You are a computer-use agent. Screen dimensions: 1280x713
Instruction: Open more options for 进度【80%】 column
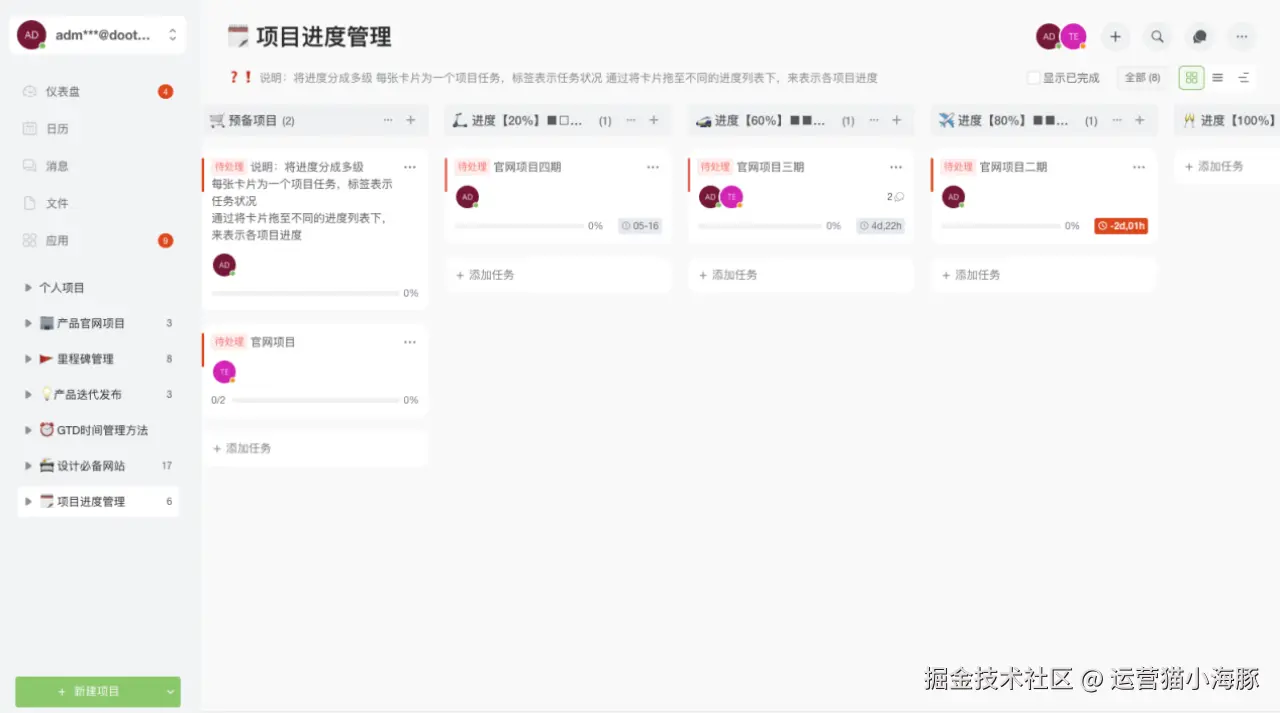click(x=1117, y=120)
